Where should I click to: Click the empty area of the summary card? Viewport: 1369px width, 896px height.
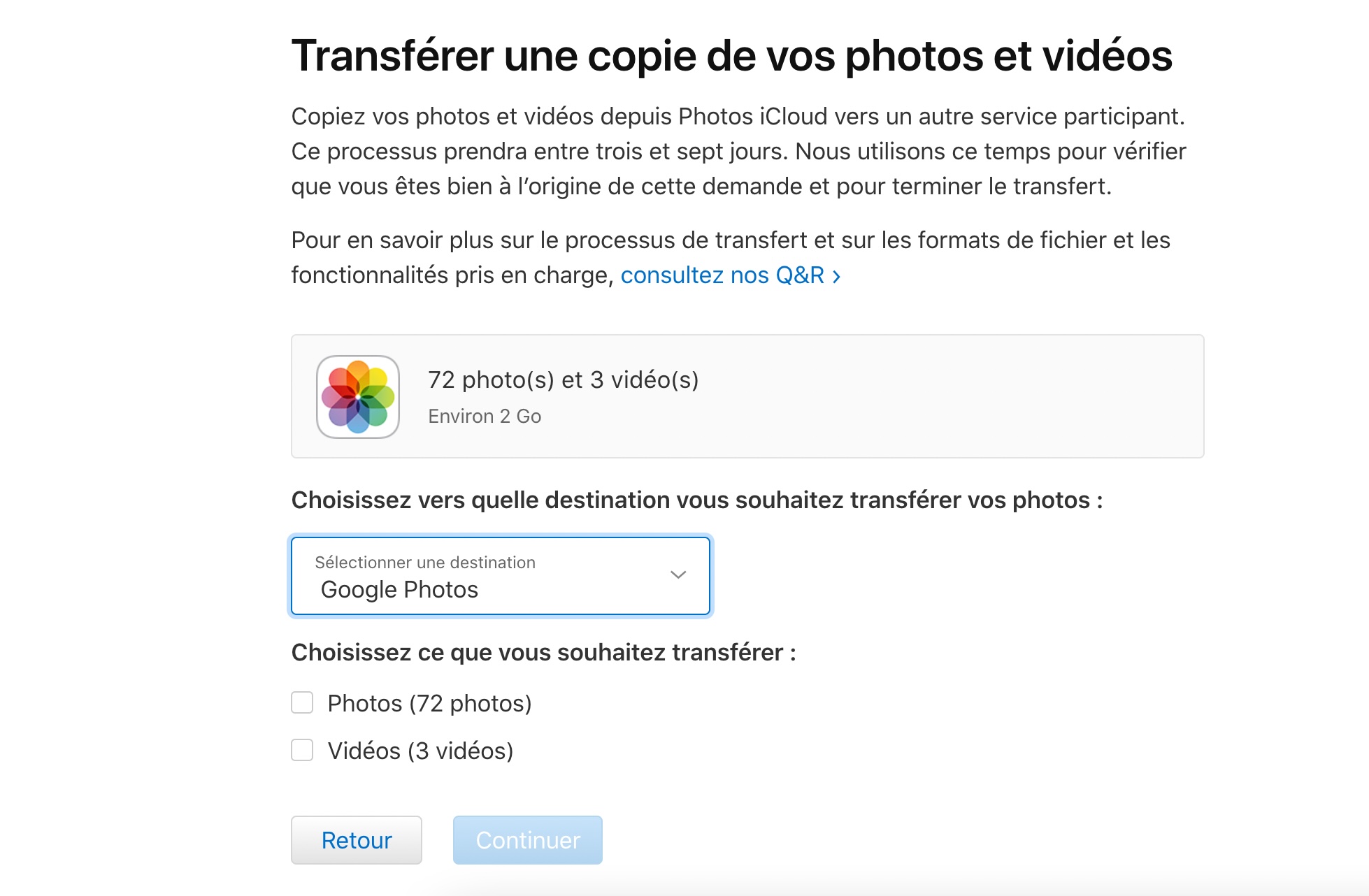coord(944,396)
